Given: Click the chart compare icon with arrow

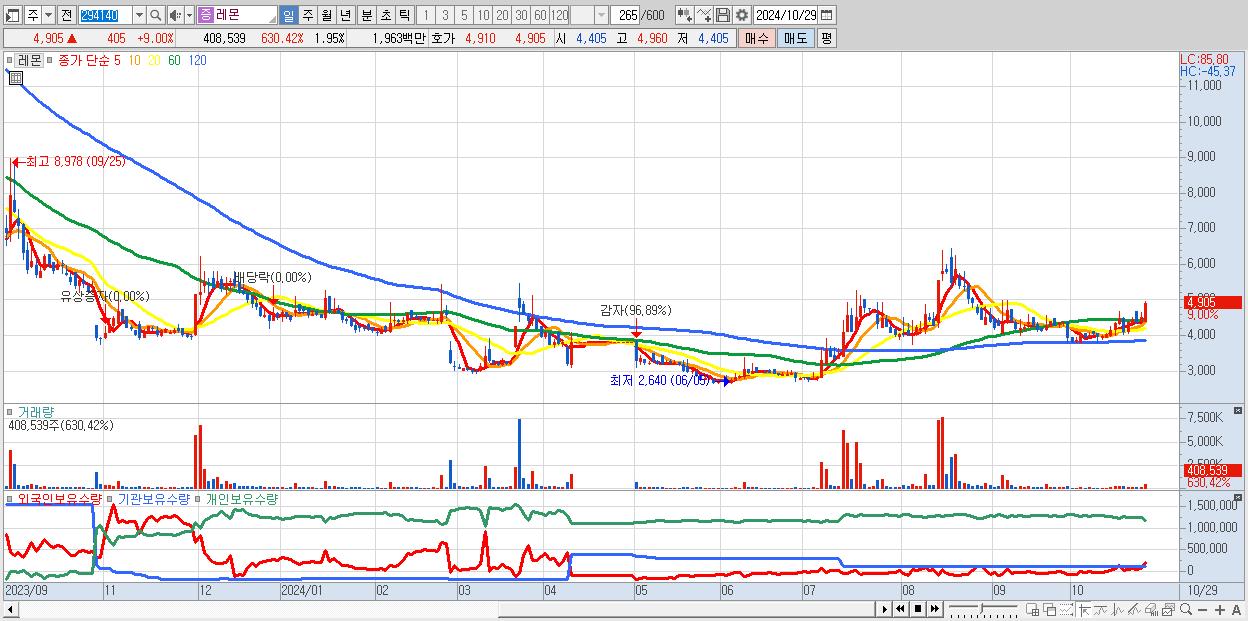Looking at the screenshot, I should pos(686,15).
